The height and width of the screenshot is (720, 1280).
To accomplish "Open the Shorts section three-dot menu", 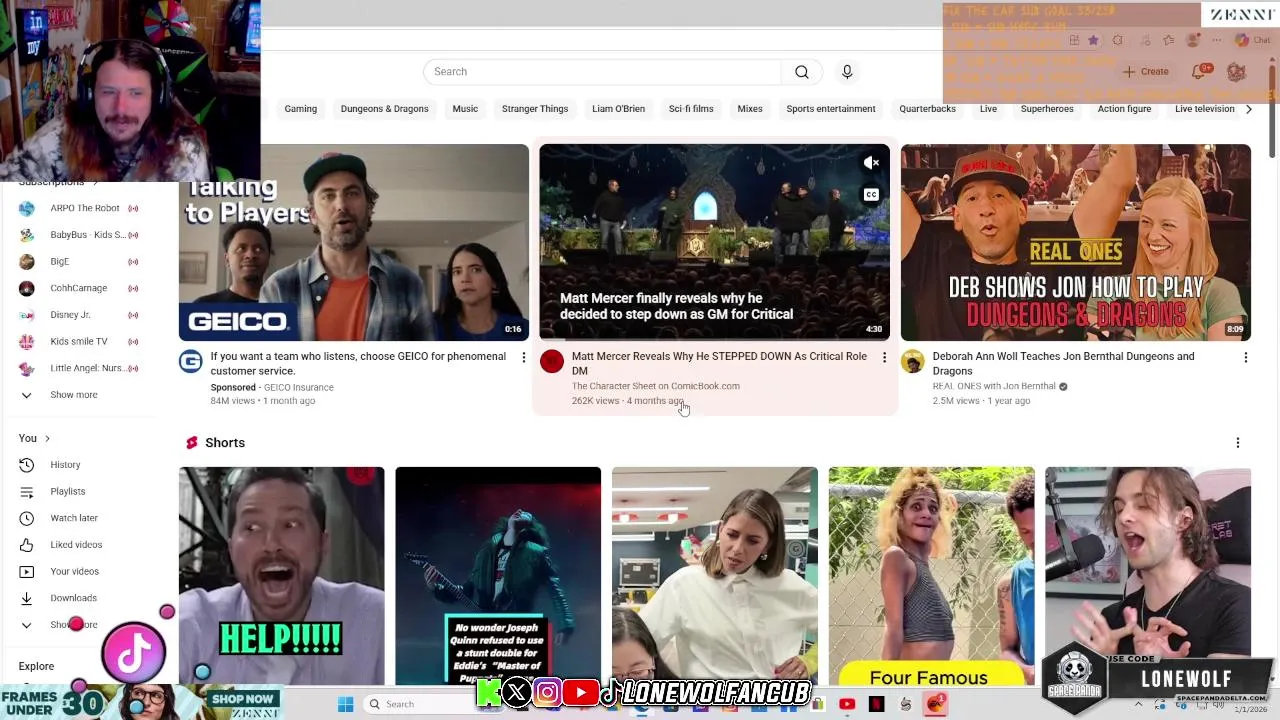I will click(x=1237, y=443).
